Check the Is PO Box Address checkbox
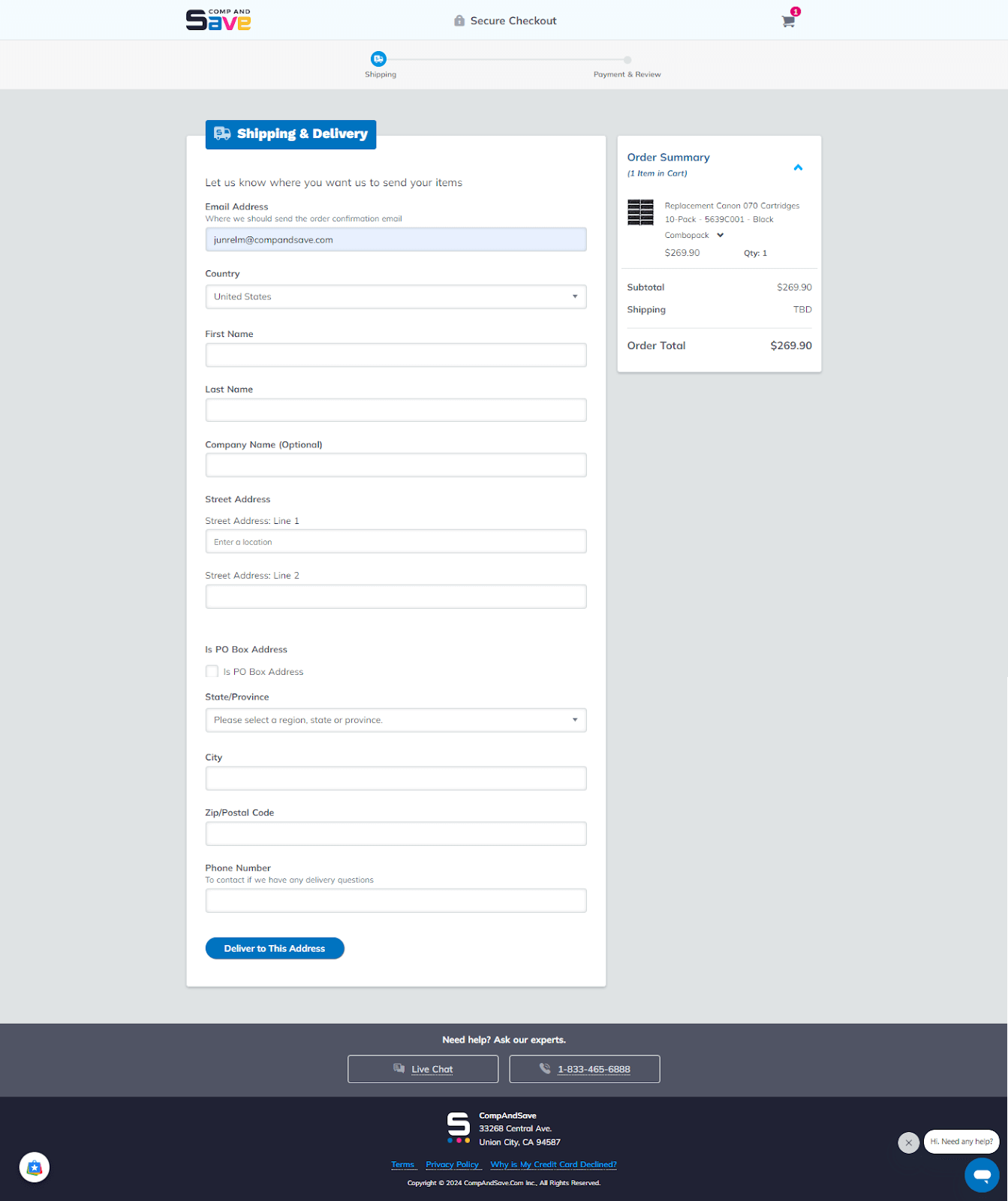The width and height of the screenshot is (1008, 1201). click(212, 671)
